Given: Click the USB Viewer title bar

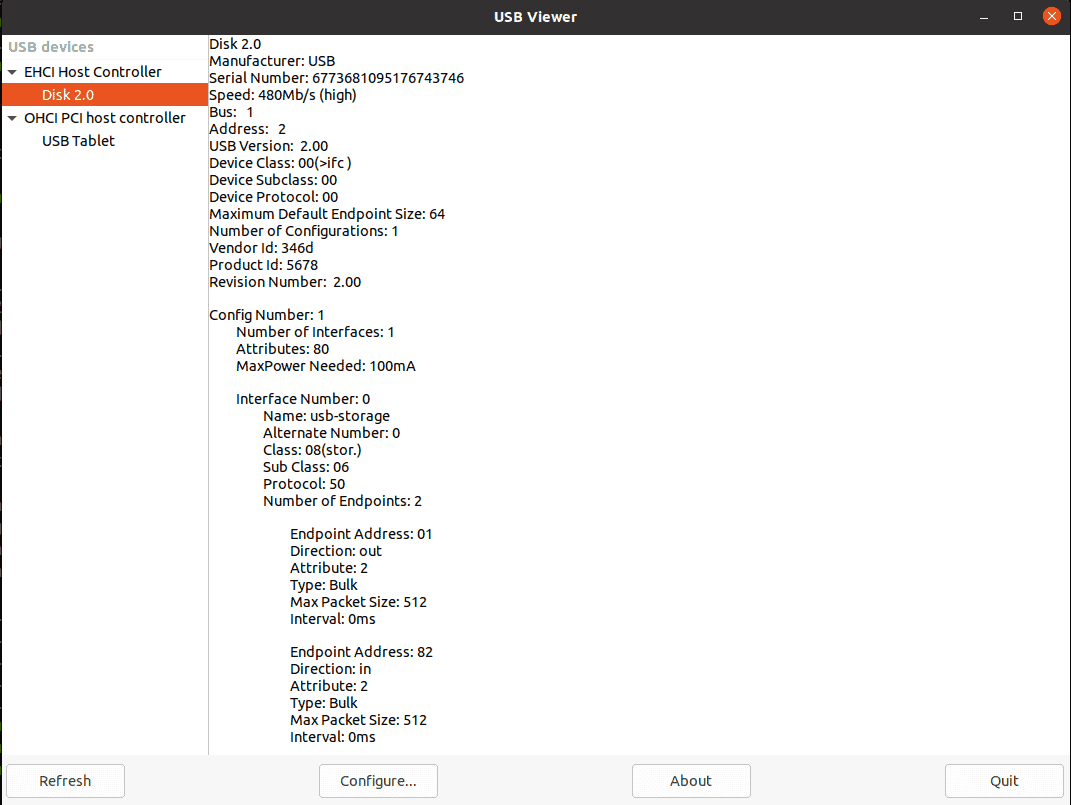Looking at the screenshot, I should point(535,16).
